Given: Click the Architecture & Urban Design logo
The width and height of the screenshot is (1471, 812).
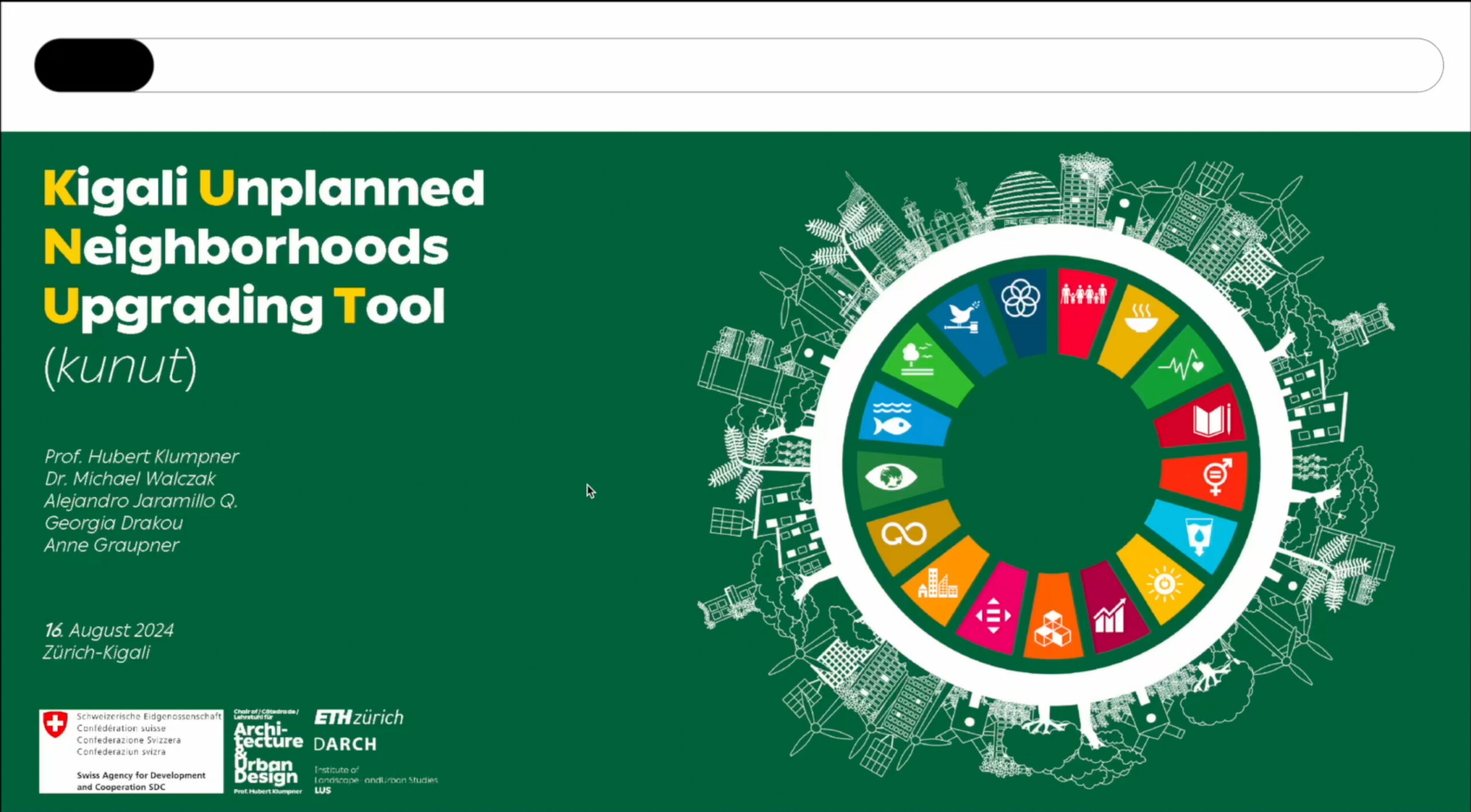Looking at the screenshot, I should coord(268,752).
